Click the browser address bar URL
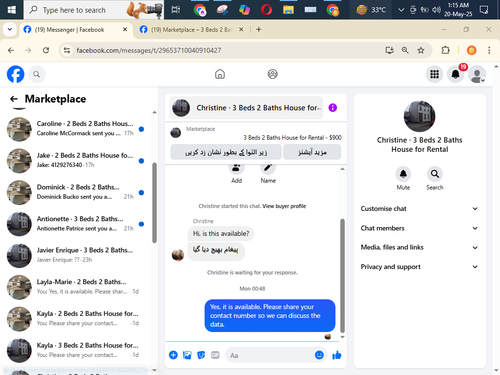The image size is (500, 375). click(x=149, y=50)
